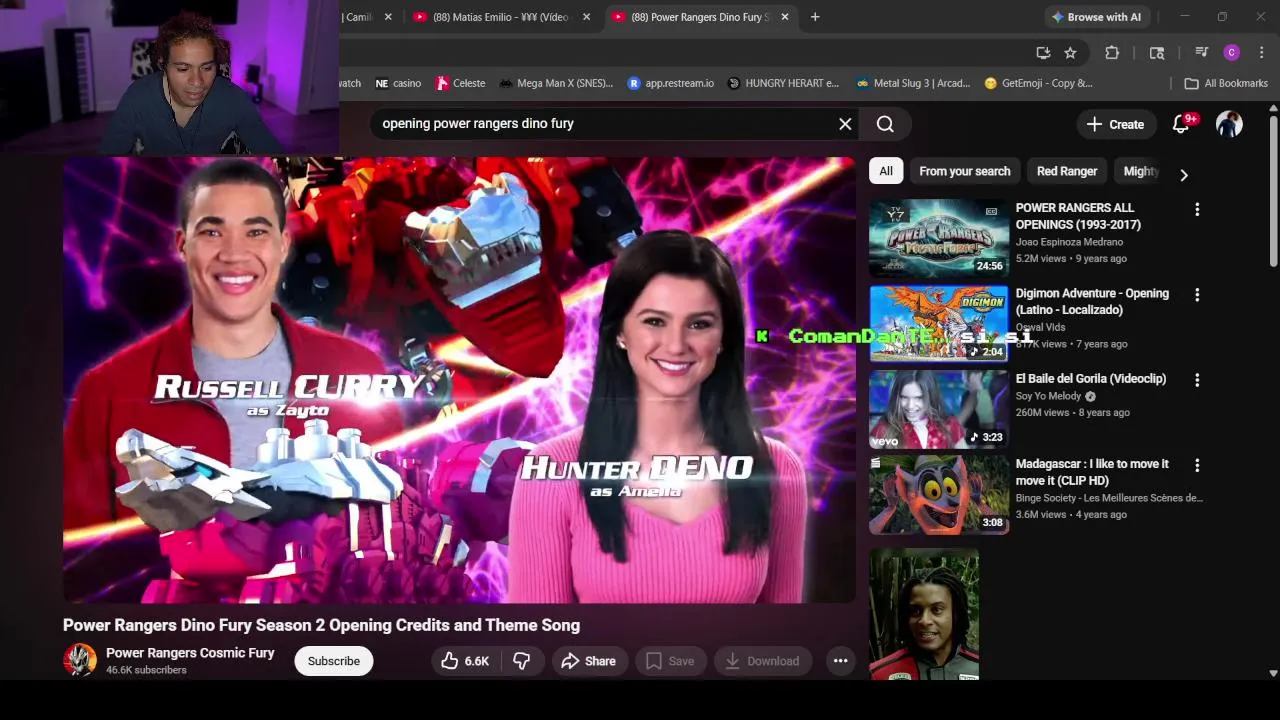
Task: Select the Power Rangers Dino Fury tab
Action: (700, 17)
